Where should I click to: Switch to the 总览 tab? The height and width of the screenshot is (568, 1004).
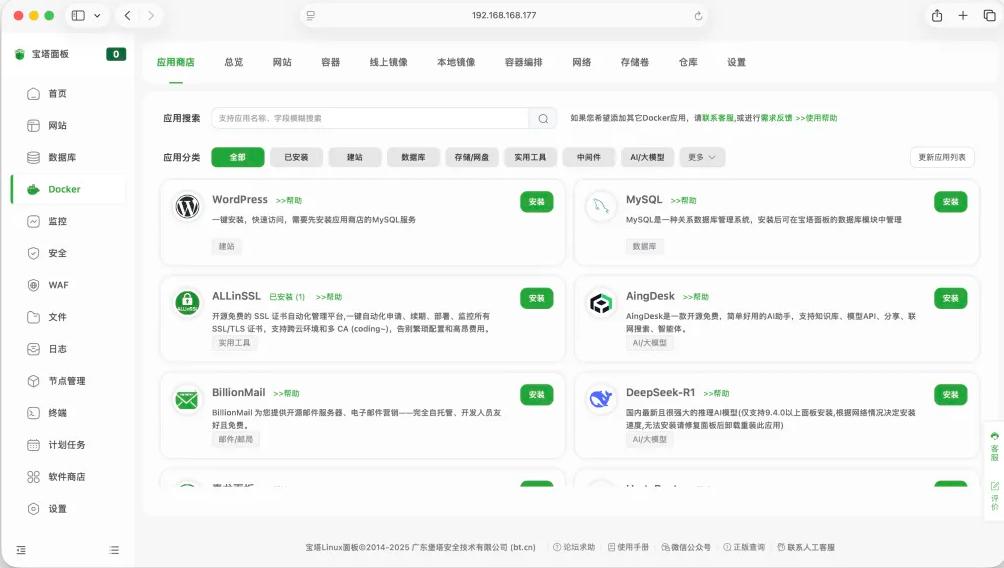pyautogui.click(x=234, y=62)
